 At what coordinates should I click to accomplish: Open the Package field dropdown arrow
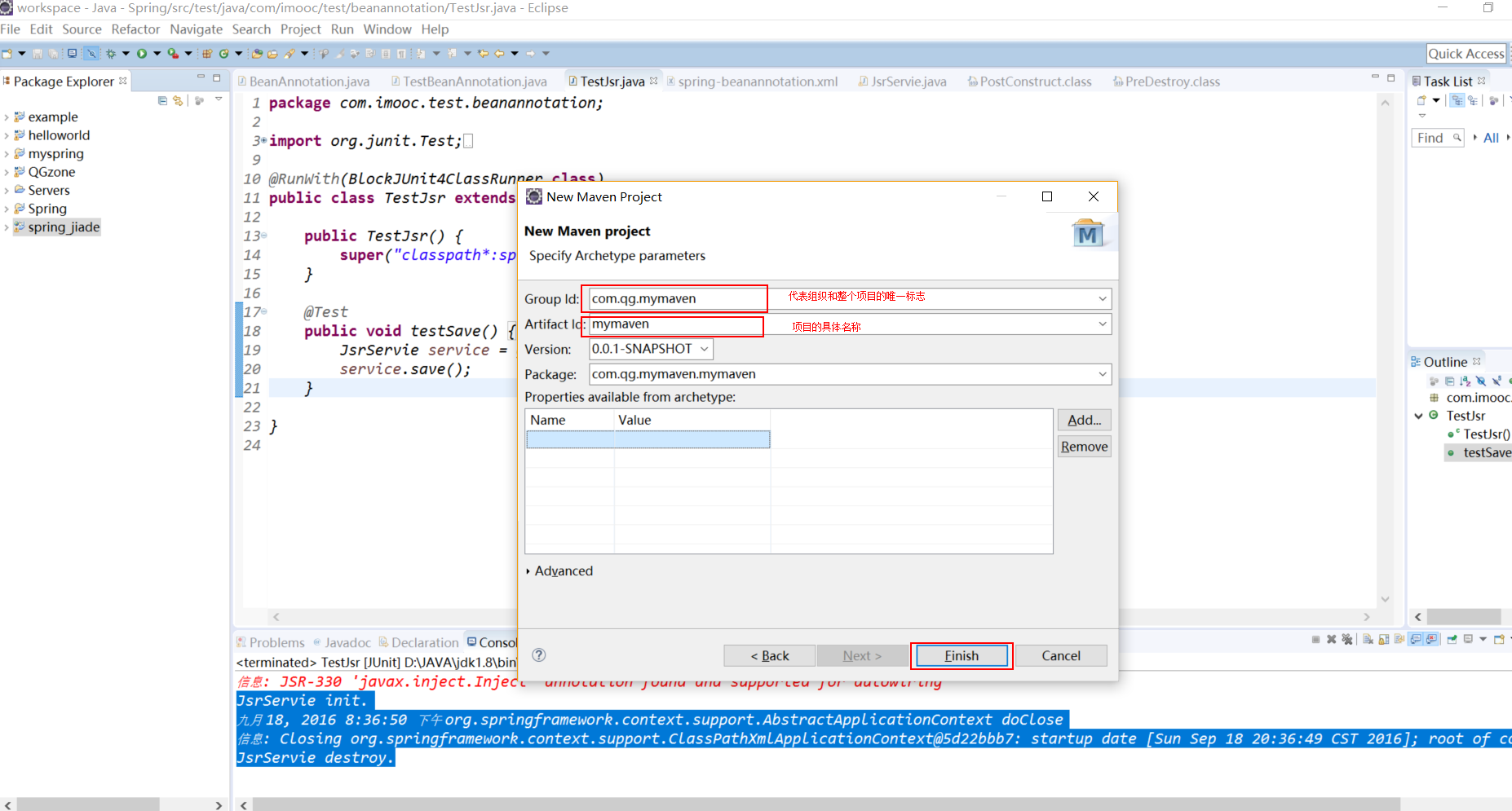pyautogui.click(x=1103, y=374)
